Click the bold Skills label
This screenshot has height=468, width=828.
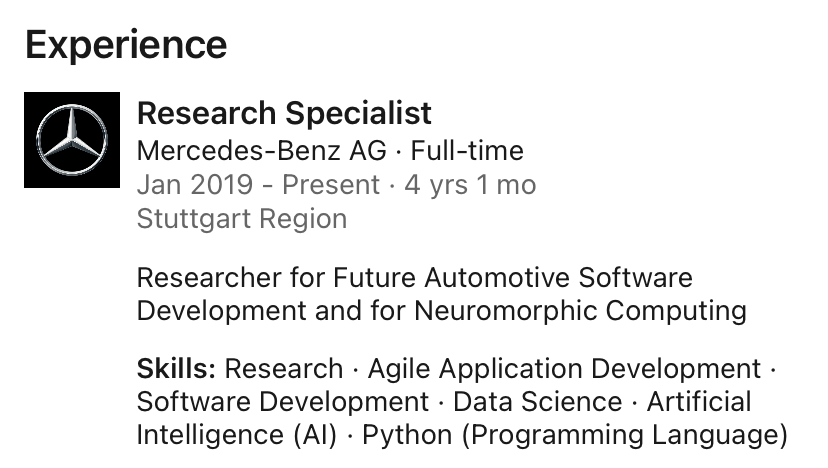click(176, 369)
